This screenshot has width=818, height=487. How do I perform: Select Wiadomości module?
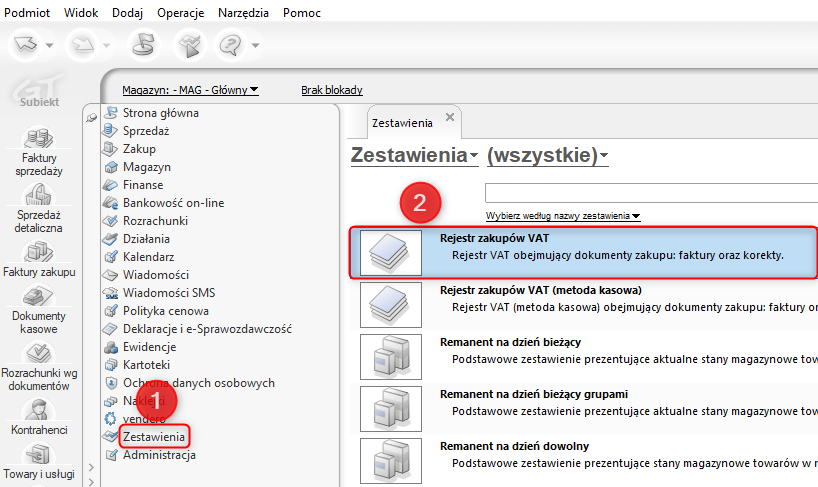[155, 275]
